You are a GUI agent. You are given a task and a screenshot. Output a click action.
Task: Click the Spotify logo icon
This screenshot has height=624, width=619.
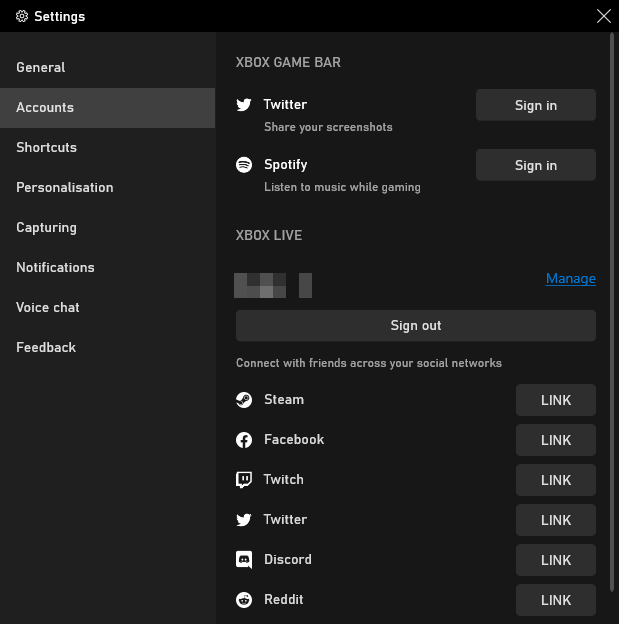pos(244,164)
